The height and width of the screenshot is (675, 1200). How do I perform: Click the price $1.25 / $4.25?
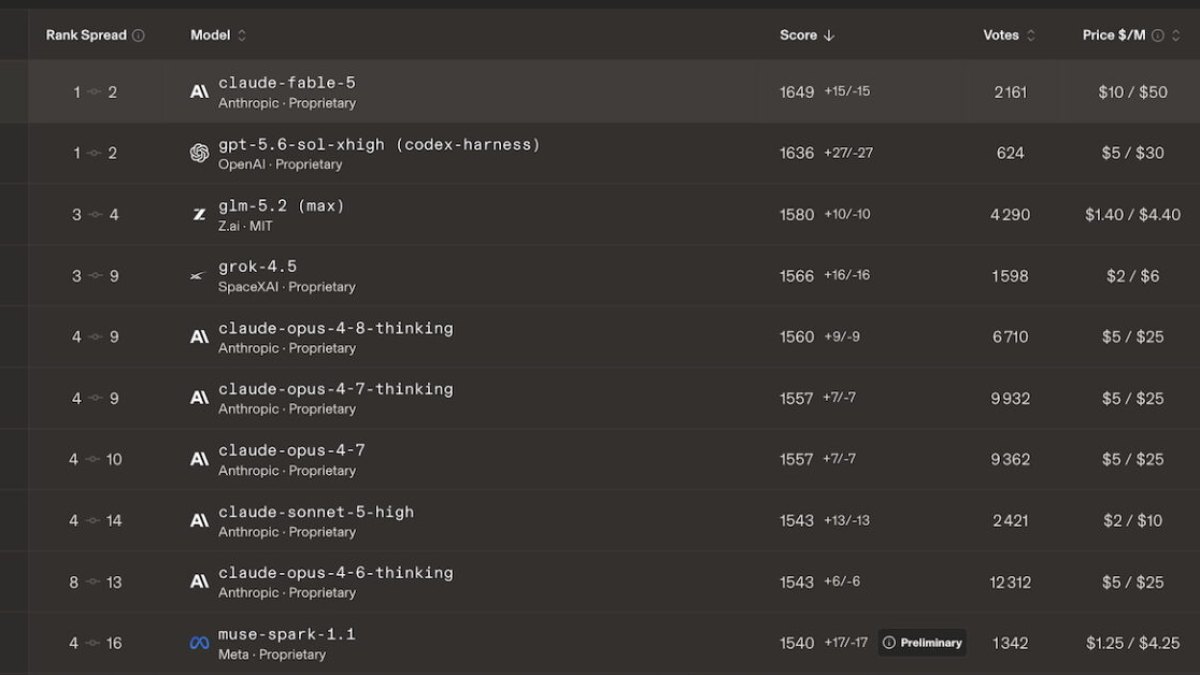pyautogui.click(x=1133, y=643)
